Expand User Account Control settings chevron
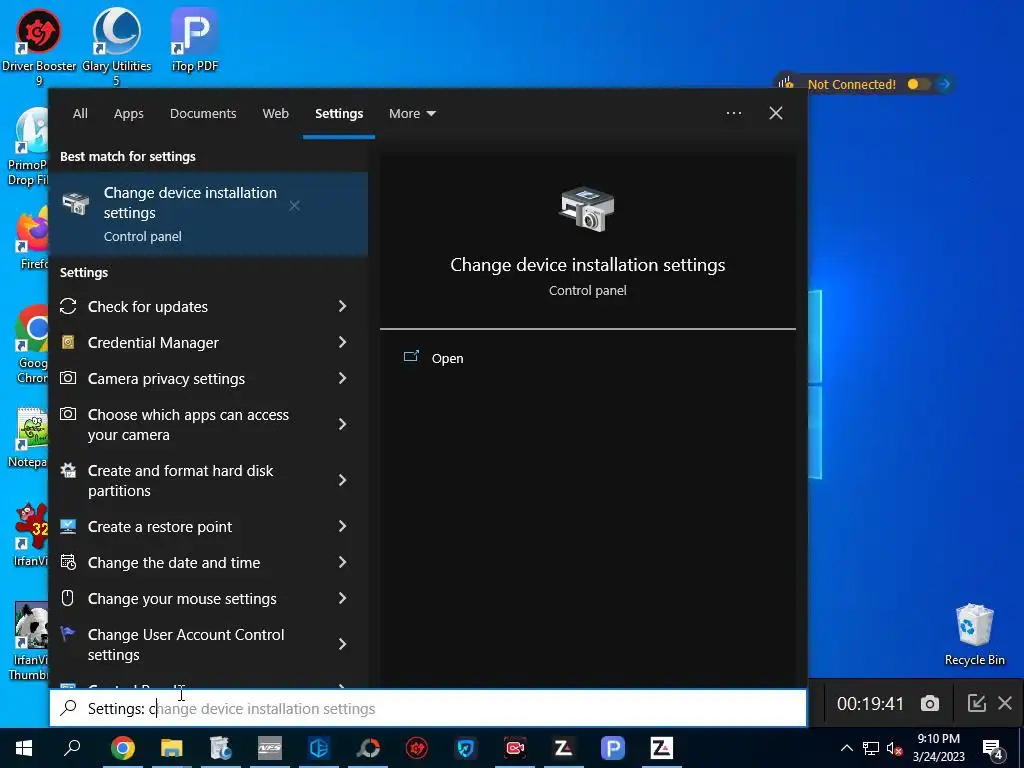 (342, 645)
